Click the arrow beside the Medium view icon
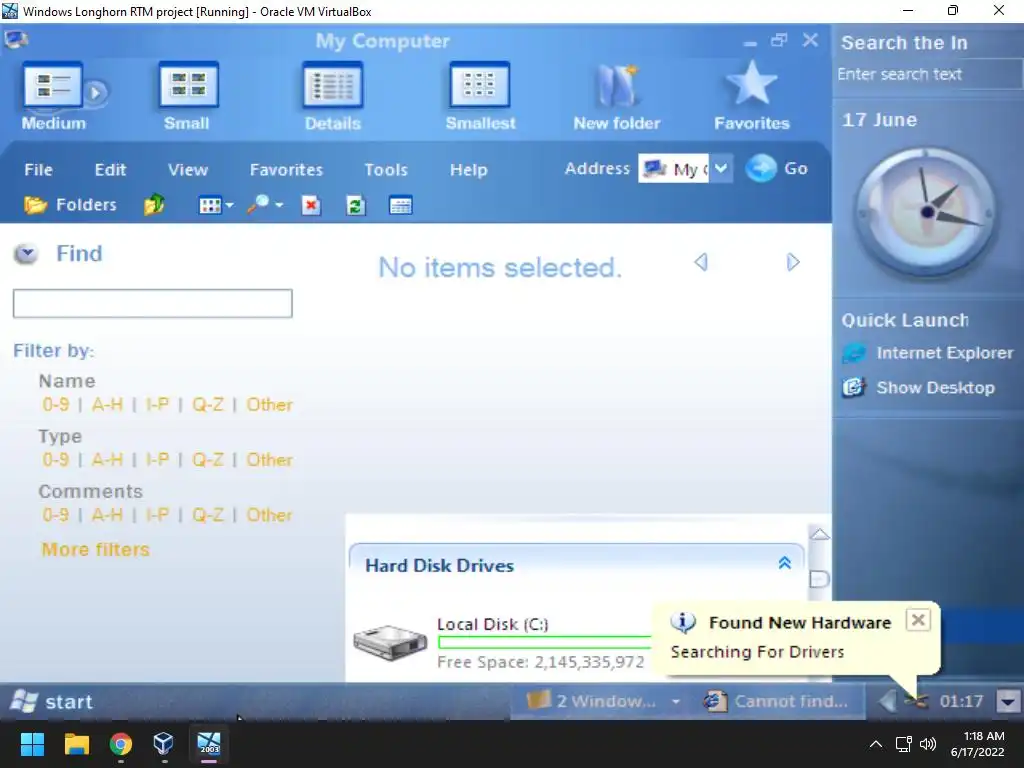1024x768 pixels. coord(96,93)
